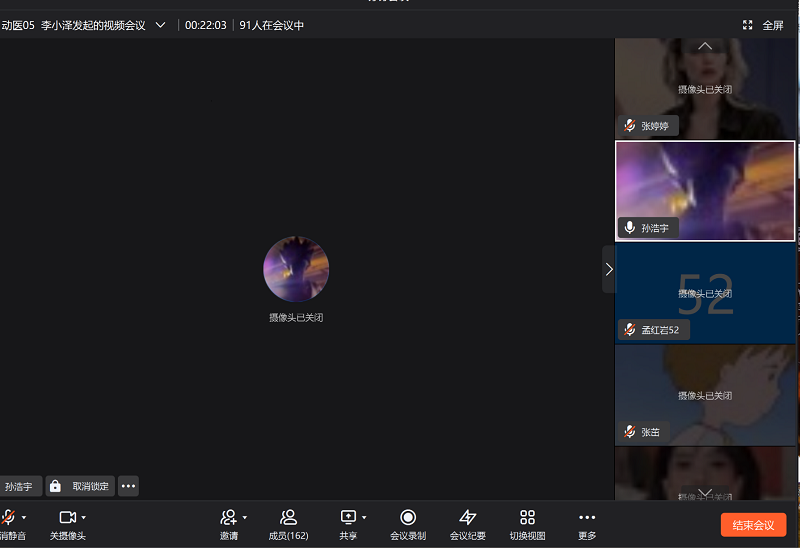The height and width of the screenshot is (548, 800).
Task: Enter 全屏 fullscreen mode
Action: (763, 25)
